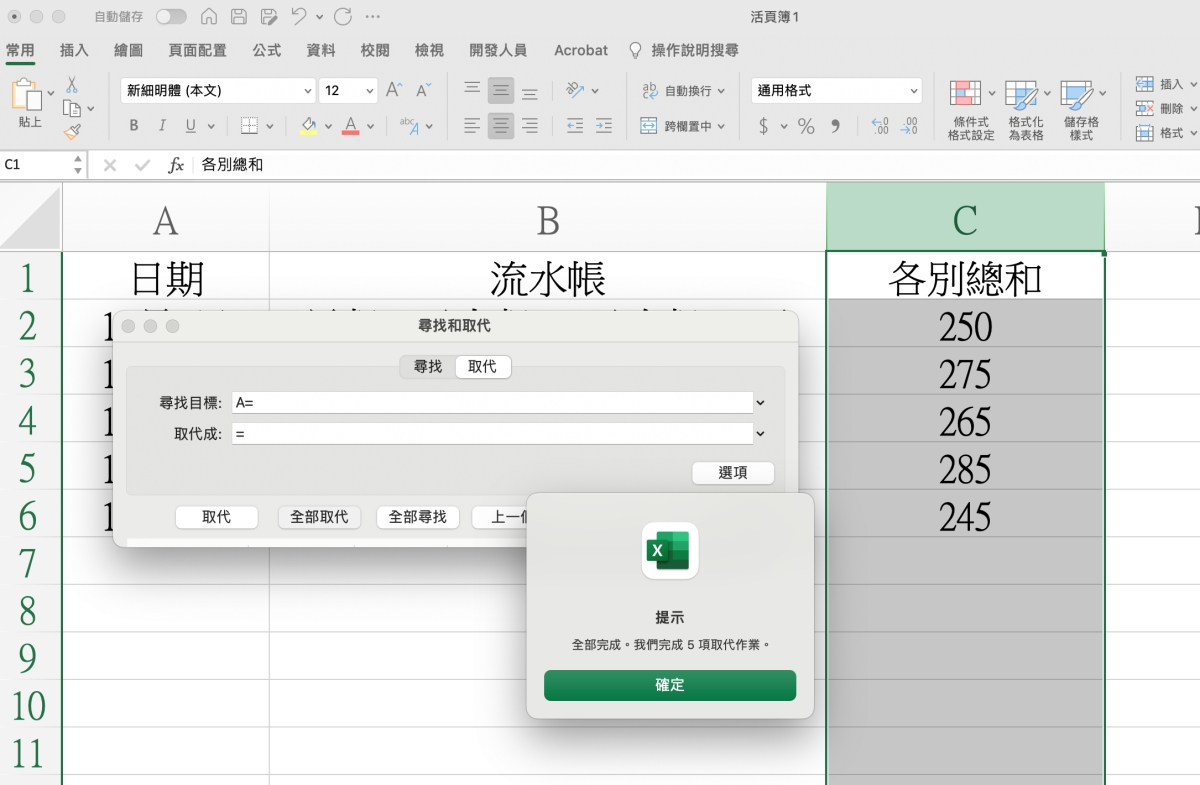Click the fill color yellow swatch icon

pyautogui.click(x=309, y=126)
